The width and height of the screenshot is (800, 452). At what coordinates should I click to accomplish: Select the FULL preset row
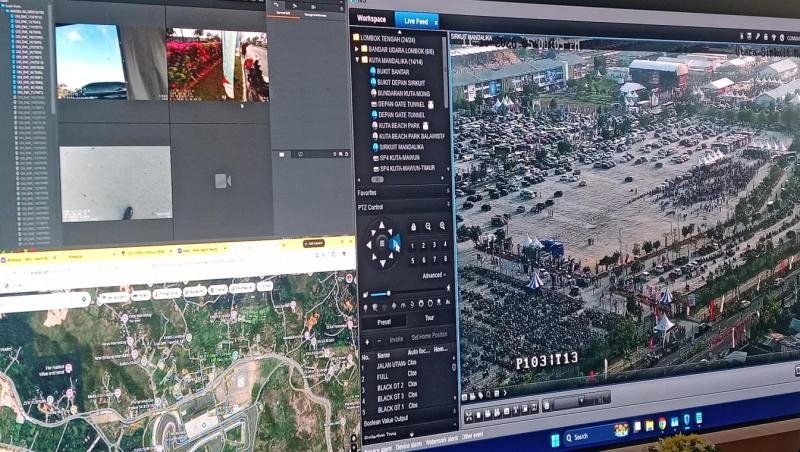[x=407, y=375]
